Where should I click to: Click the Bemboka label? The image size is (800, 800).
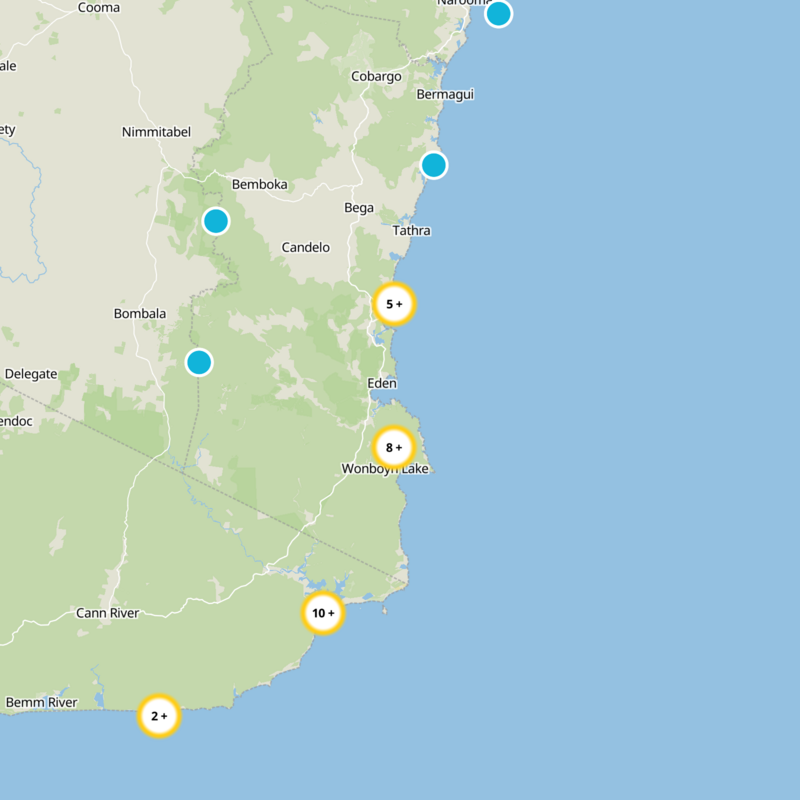click(259, 184)
